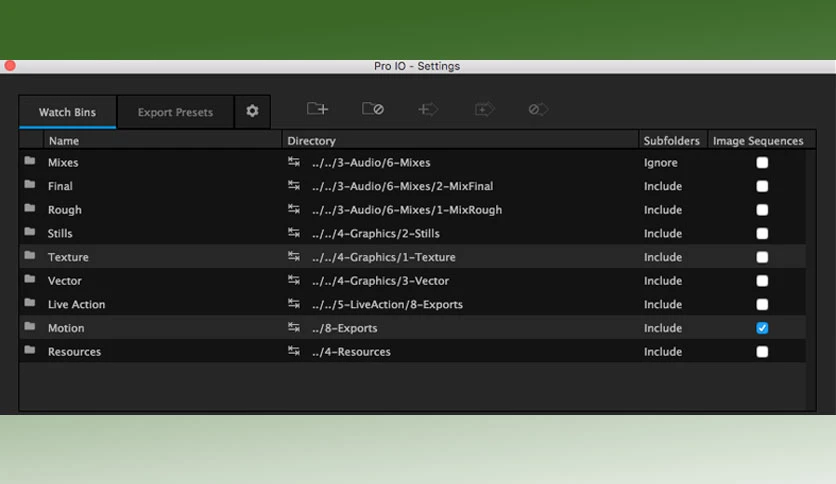Screen dimensions: 836x484
Task: Click the Texture row folder icon
Action: (30, 255)
